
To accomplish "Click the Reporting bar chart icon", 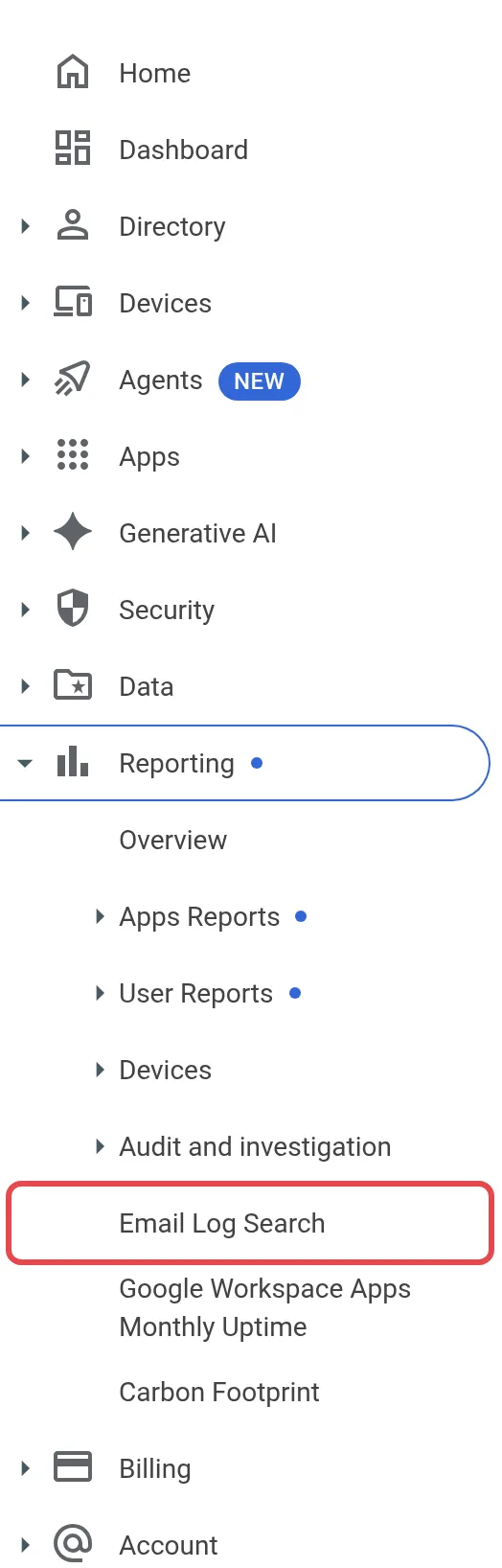I will coord(73,763).
